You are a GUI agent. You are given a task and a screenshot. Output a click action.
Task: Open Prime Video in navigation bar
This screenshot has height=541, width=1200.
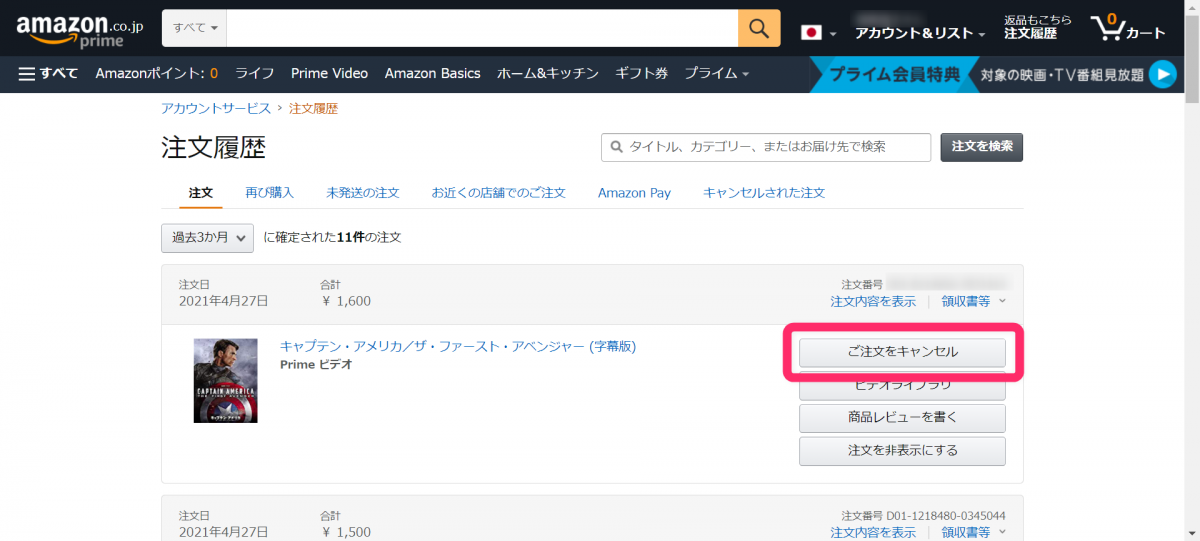(x=329, y=73)
